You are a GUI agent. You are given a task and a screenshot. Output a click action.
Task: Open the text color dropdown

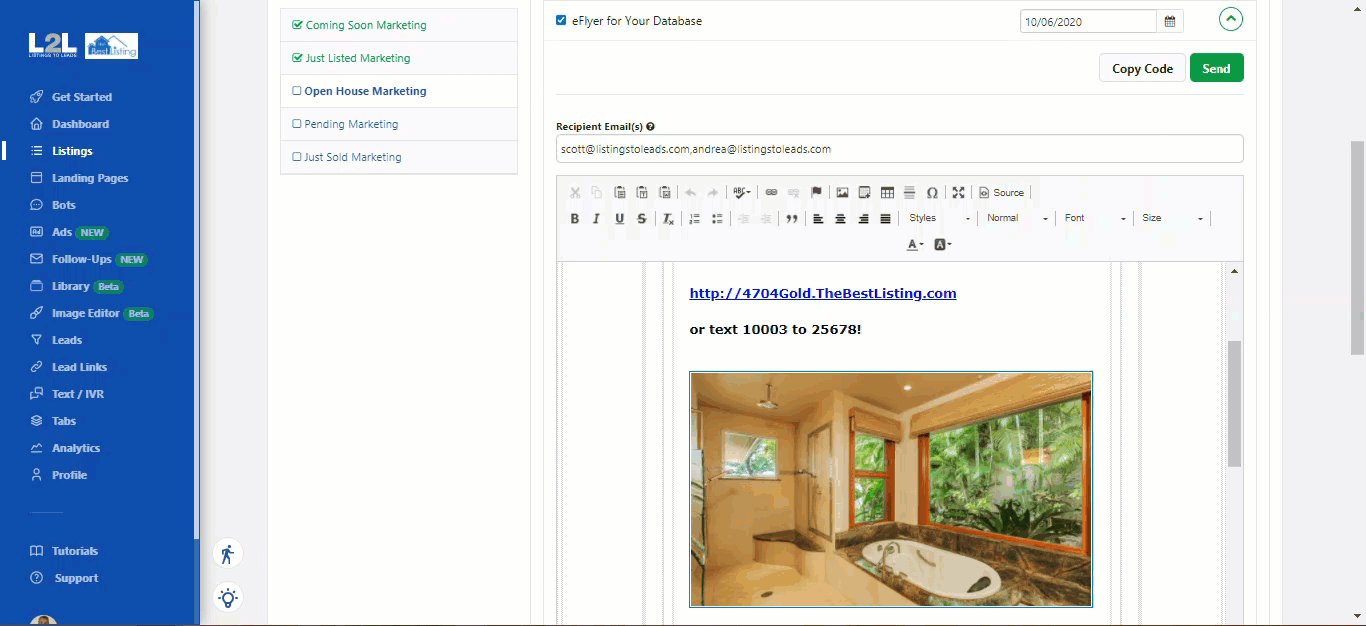tap(913, 244)
